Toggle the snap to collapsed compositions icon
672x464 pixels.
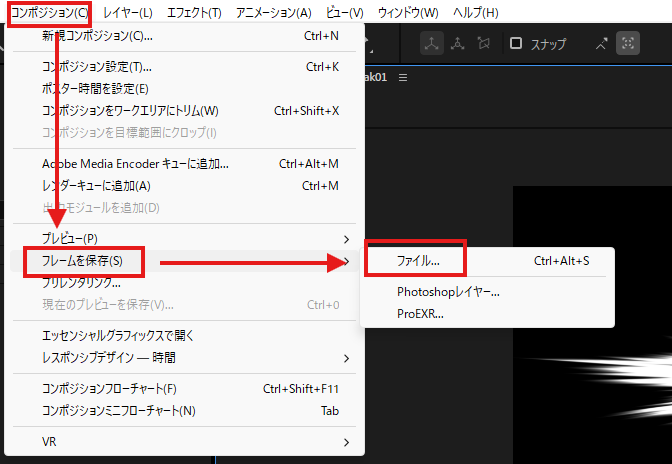pos(628,43)
